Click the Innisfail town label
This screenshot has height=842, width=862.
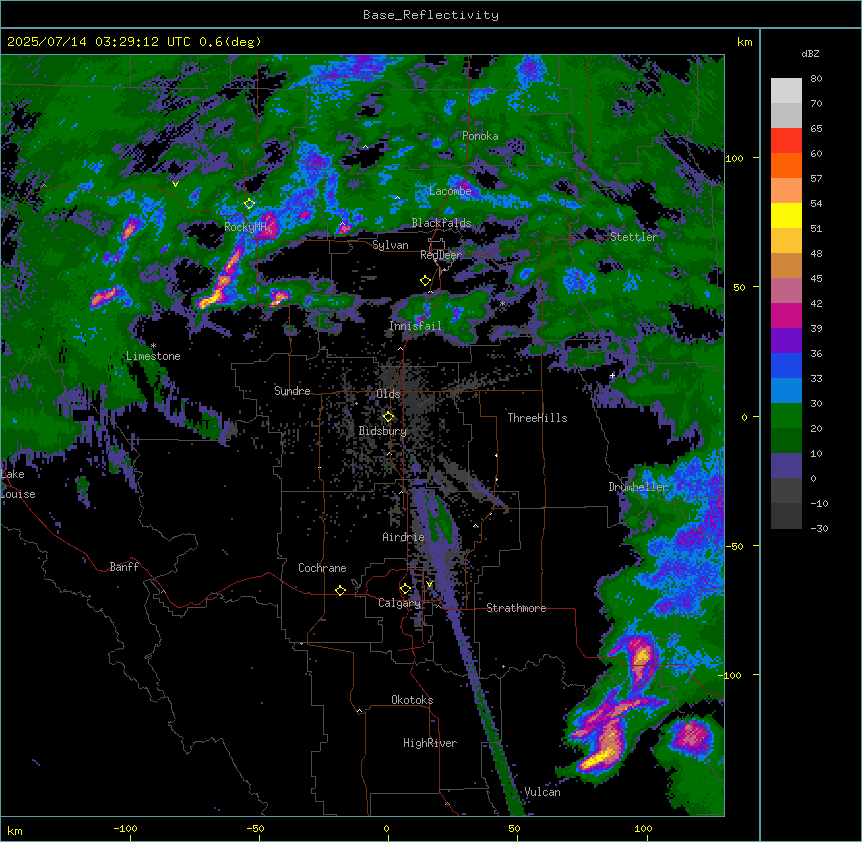click(x=415, y=326)
